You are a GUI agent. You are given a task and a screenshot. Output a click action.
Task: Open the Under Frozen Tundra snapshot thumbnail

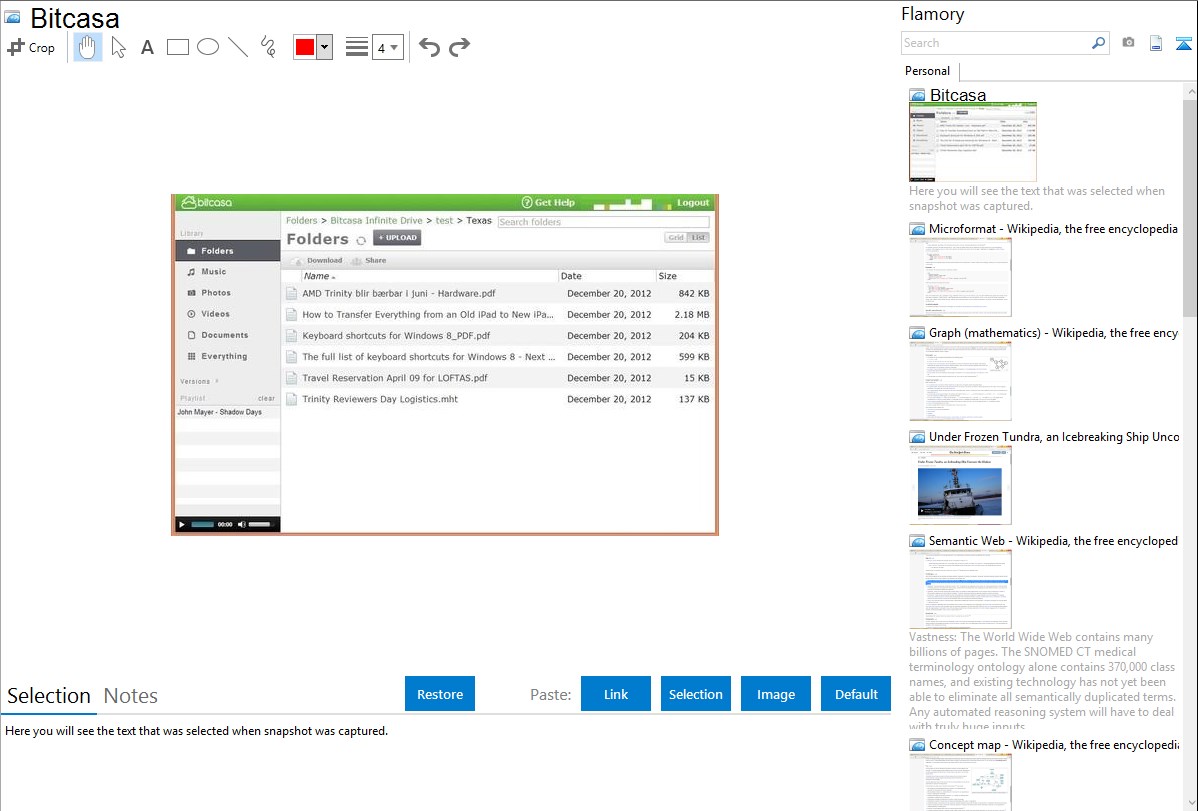(960, 485)
